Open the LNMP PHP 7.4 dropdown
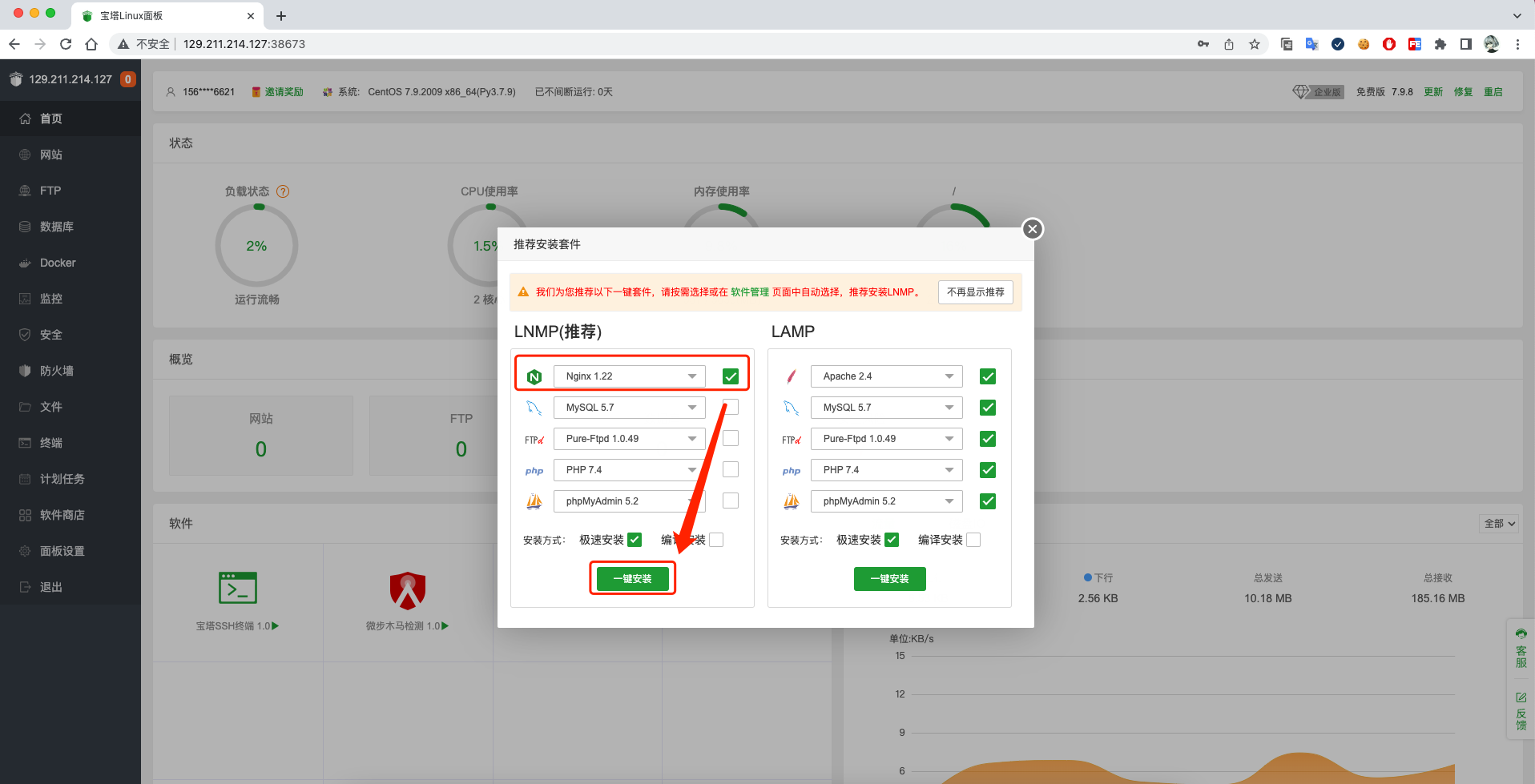Screen dimensions: 1535x784 (630, 470)
